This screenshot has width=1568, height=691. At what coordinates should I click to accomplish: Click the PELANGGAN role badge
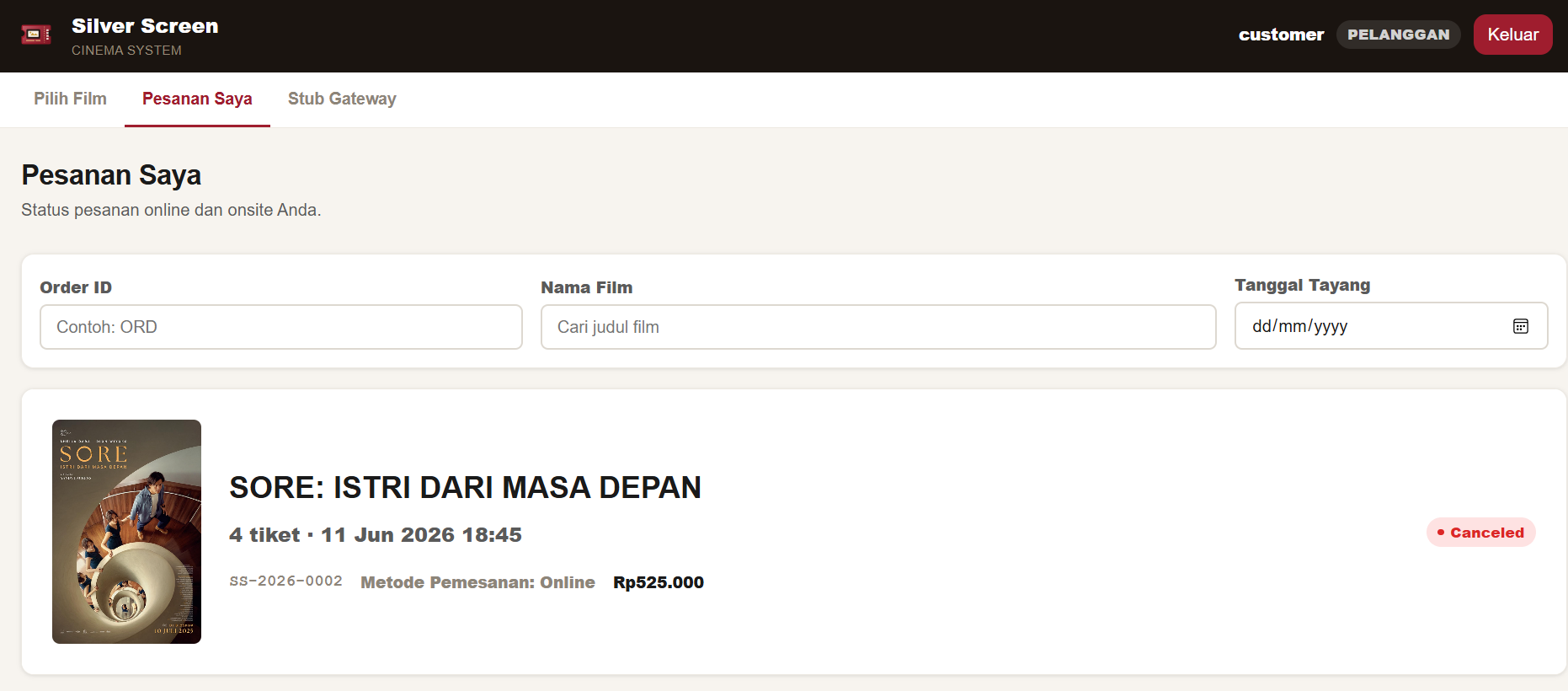click(x=1398, y=35)
